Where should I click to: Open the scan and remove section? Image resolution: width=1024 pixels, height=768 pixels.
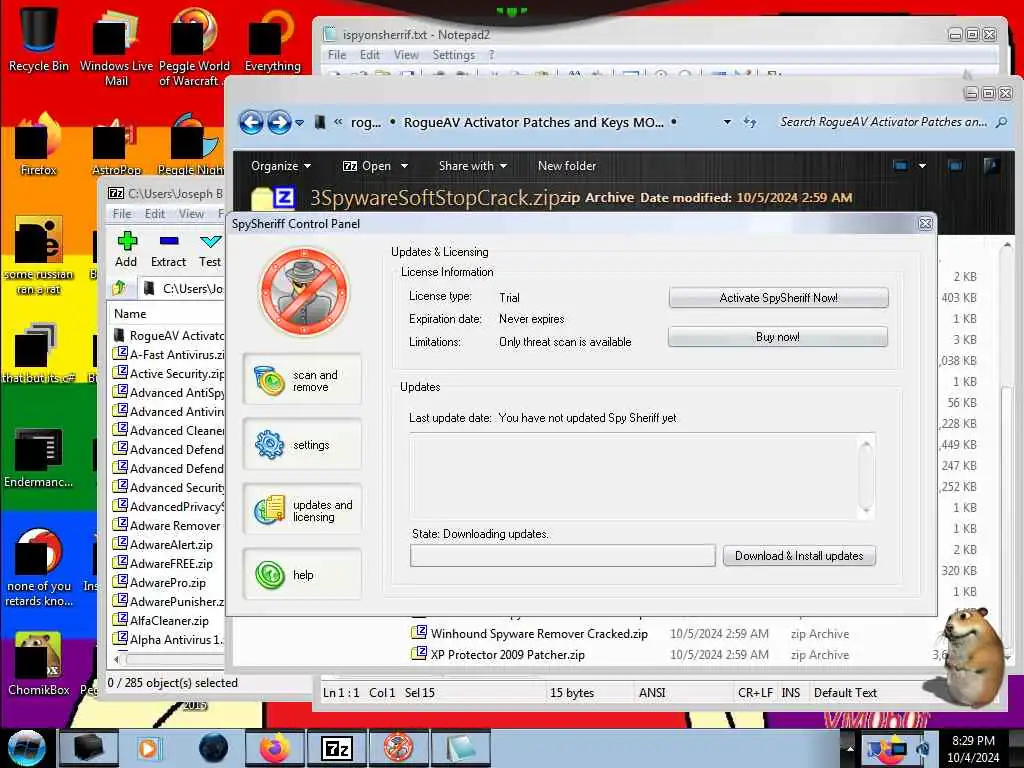coord(302,380)
